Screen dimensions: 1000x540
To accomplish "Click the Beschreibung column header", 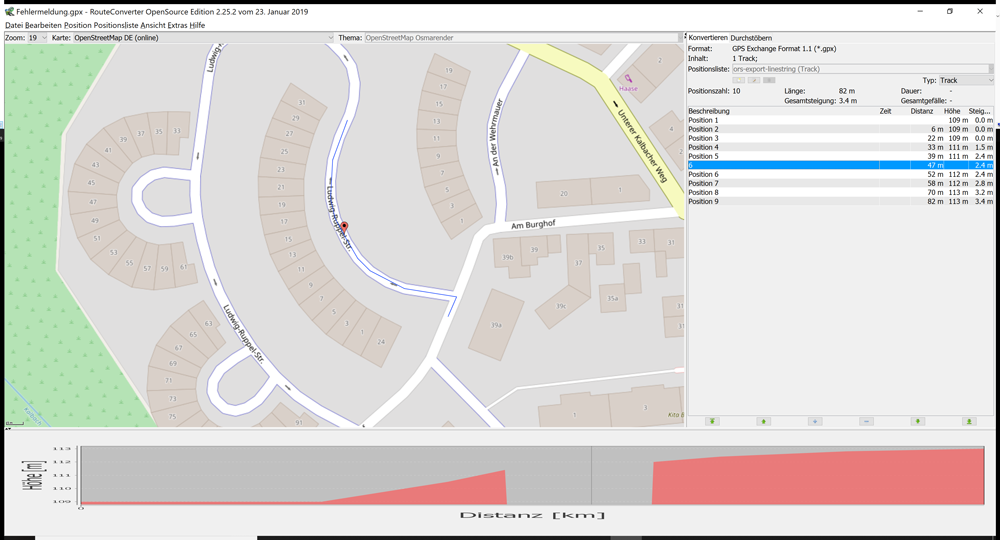I will coord(709,111).
